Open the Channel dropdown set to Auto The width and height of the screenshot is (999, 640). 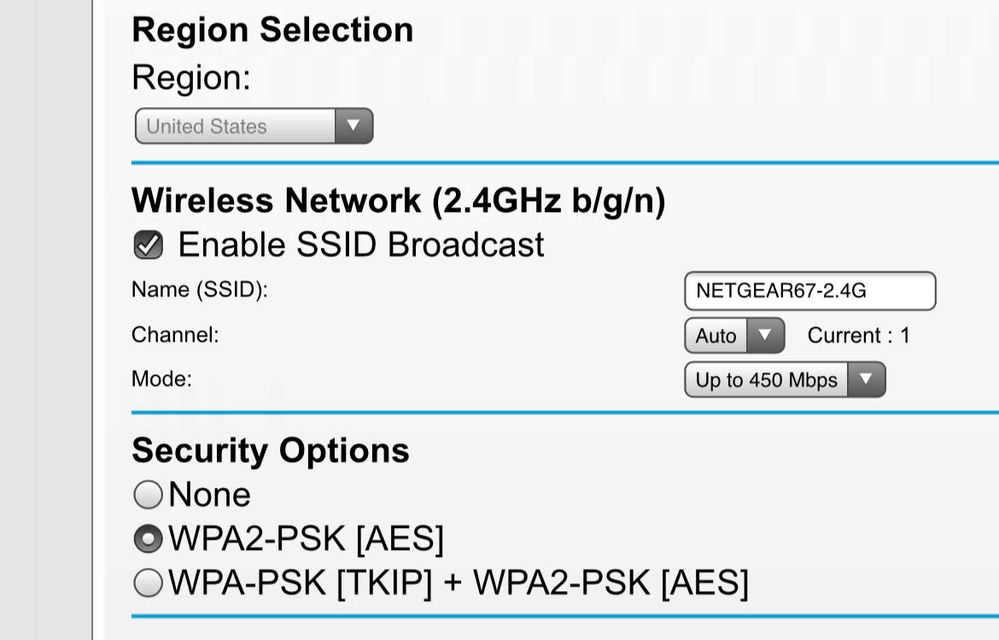pos(716,336)
